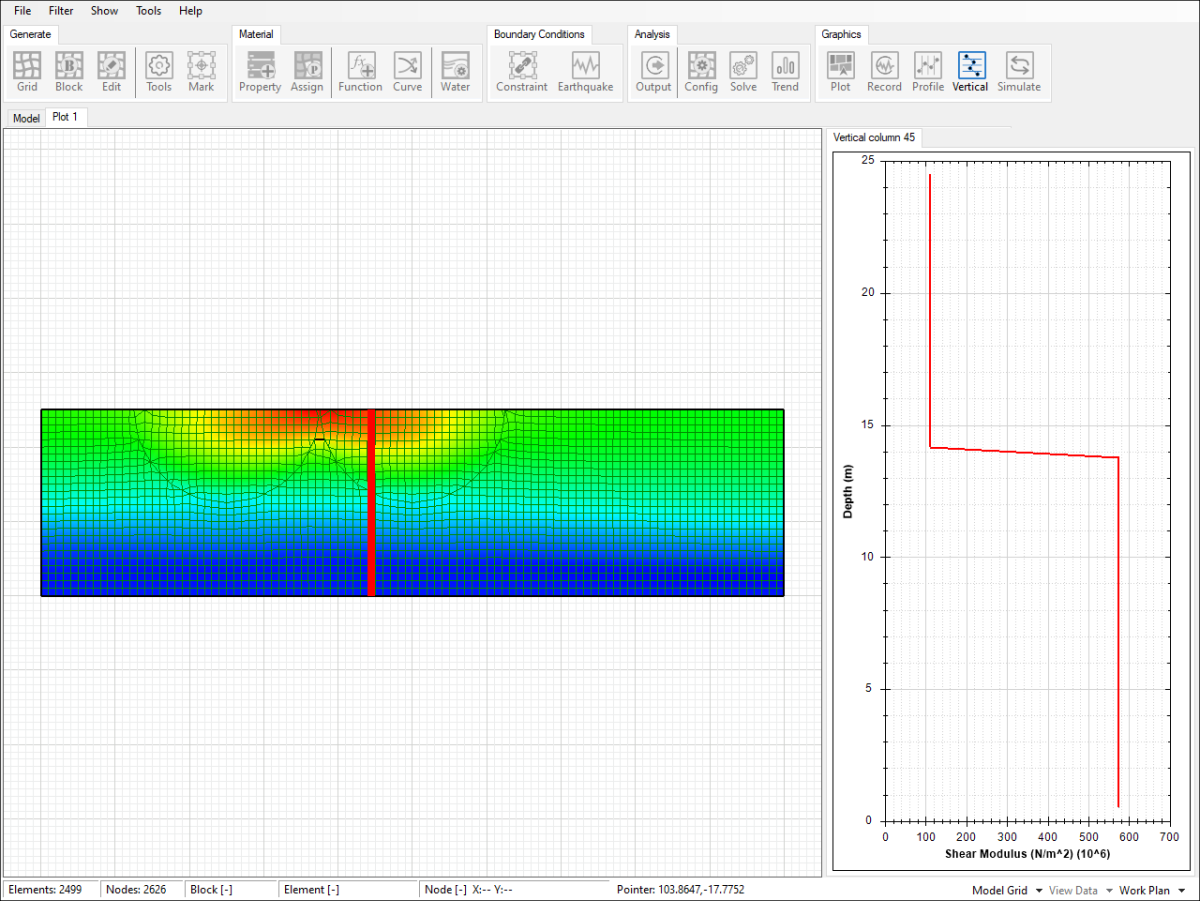Select the Constraint boundary tool
Viewport: 1200px width, 901px height.
click(521, 72)
